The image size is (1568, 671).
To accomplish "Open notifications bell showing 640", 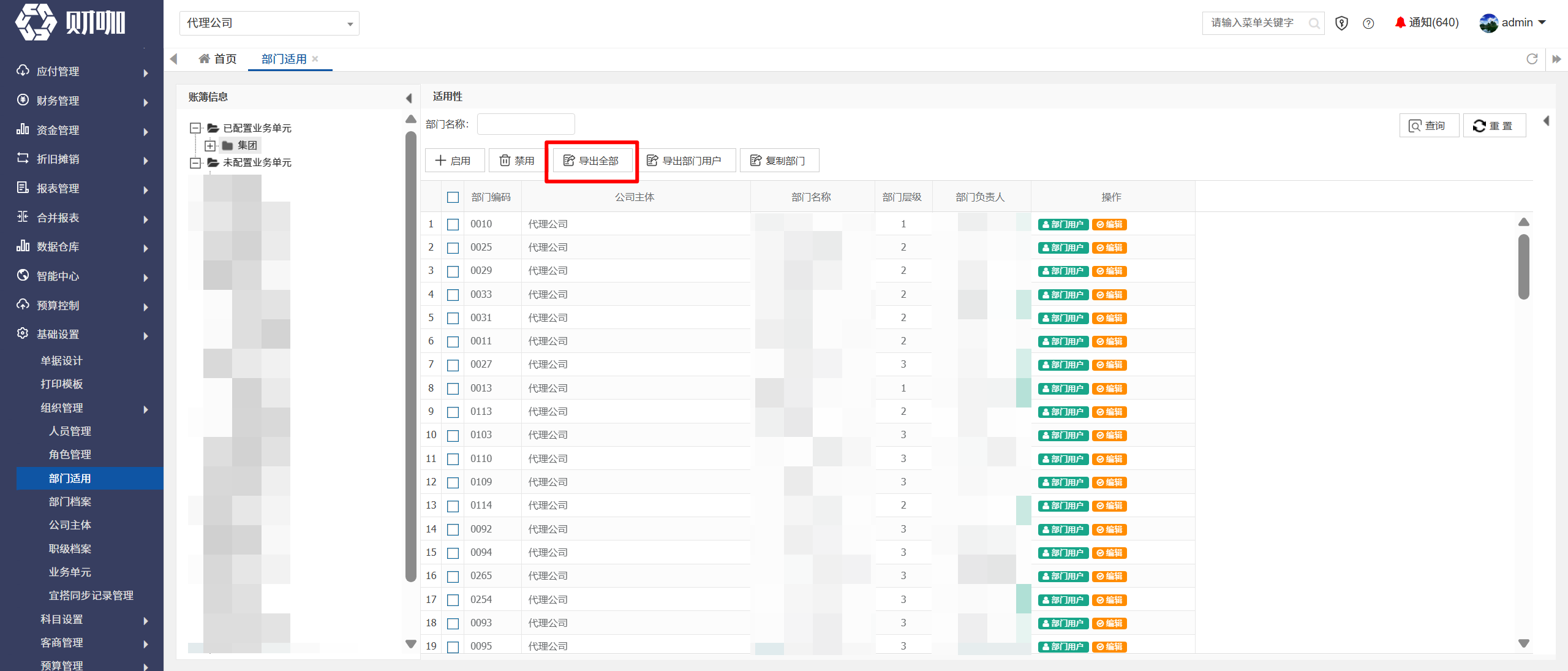I will click(1427, 23).
